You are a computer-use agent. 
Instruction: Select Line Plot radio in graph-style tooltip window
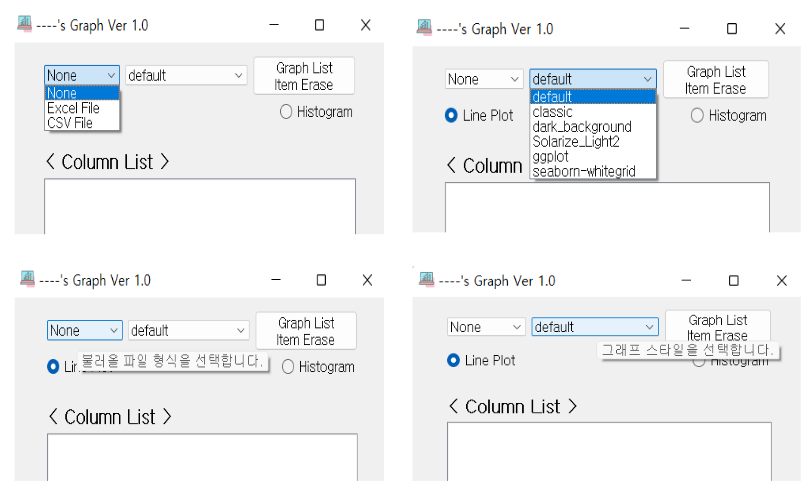(481, 360)
